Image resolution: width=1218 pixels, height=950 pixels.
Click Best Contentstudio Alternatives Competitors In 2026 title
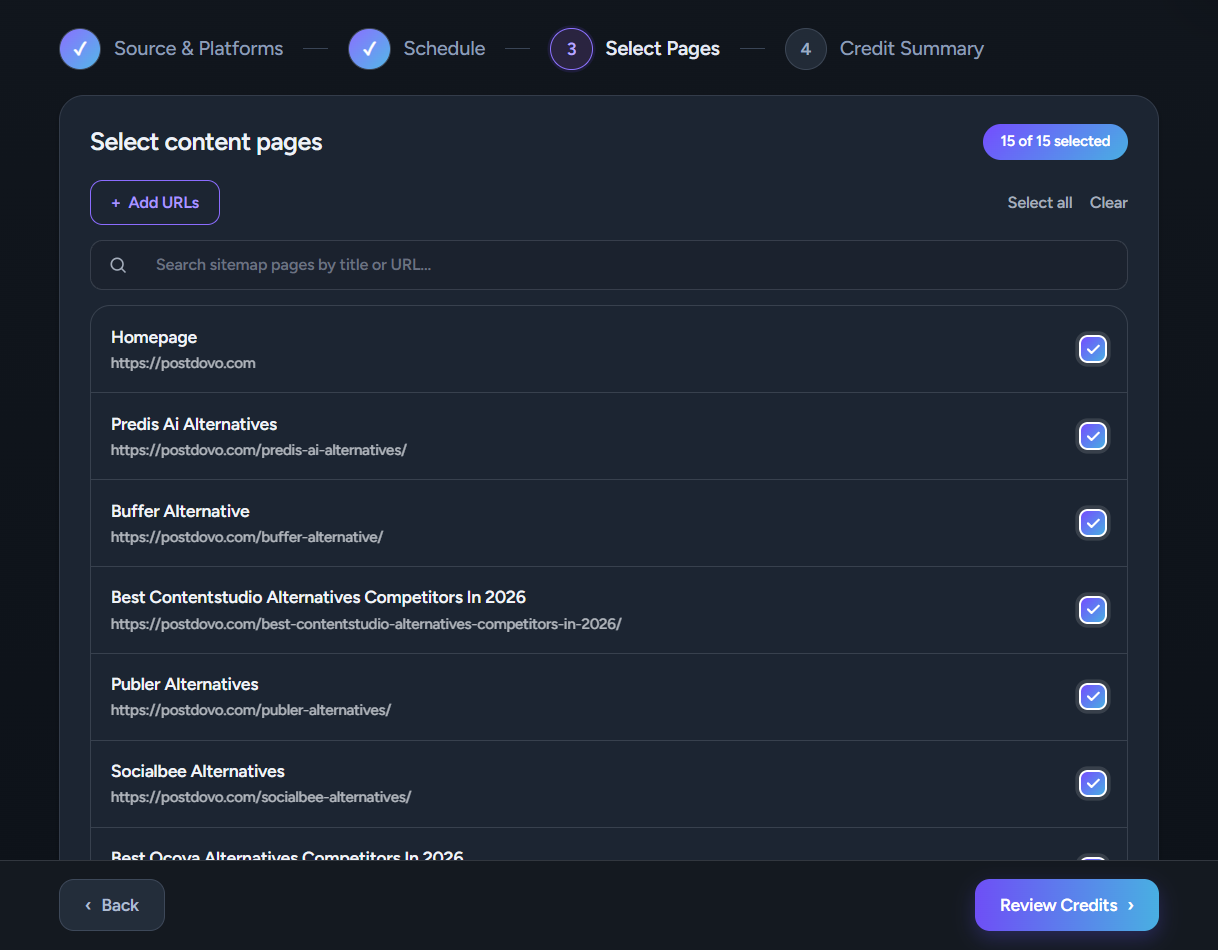pos(318,597)
